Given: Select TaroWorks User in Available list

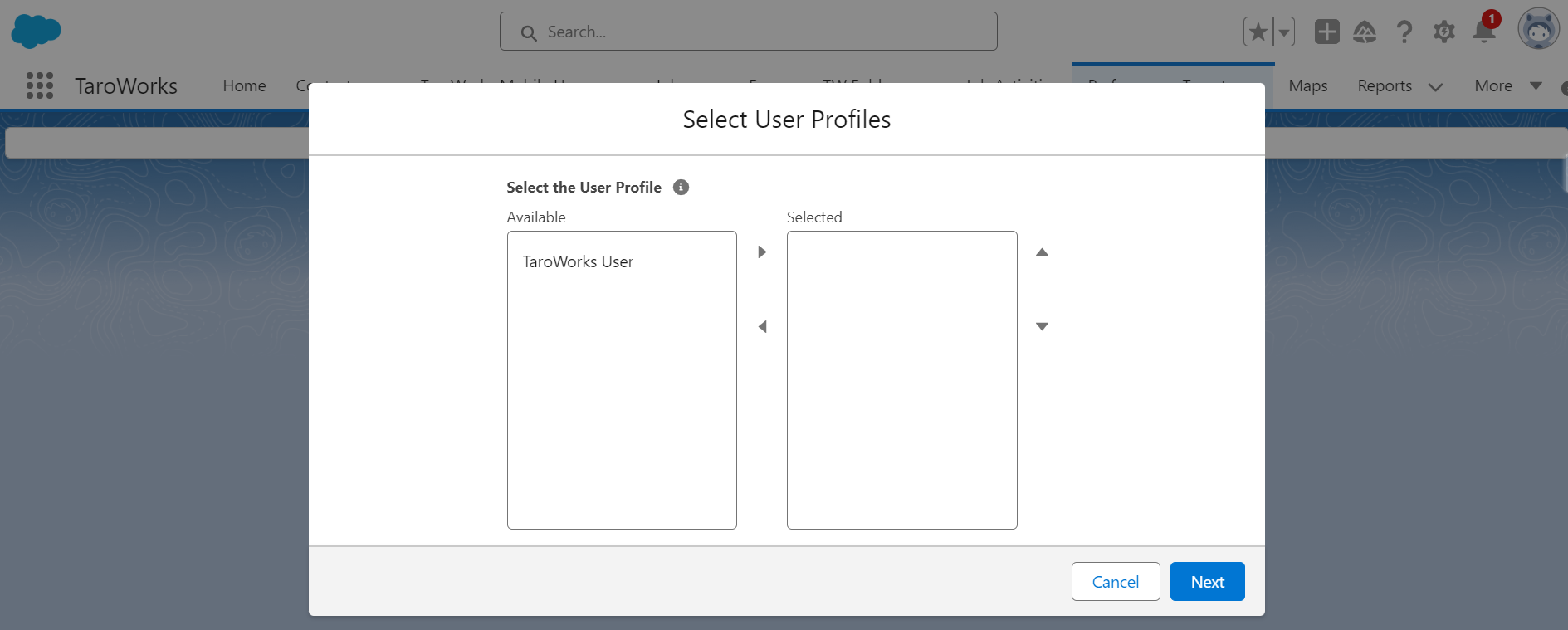Looking at the screenshot, I should (578, 262).
